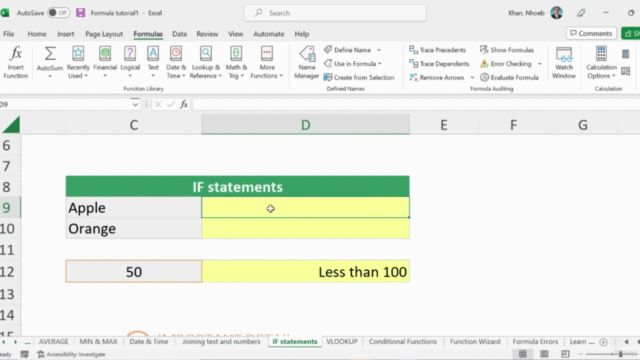Image resolution: width=640 pixels, height=360 pixels.
Task: Open the AVERAGE sheet tab
Action: 53,342
